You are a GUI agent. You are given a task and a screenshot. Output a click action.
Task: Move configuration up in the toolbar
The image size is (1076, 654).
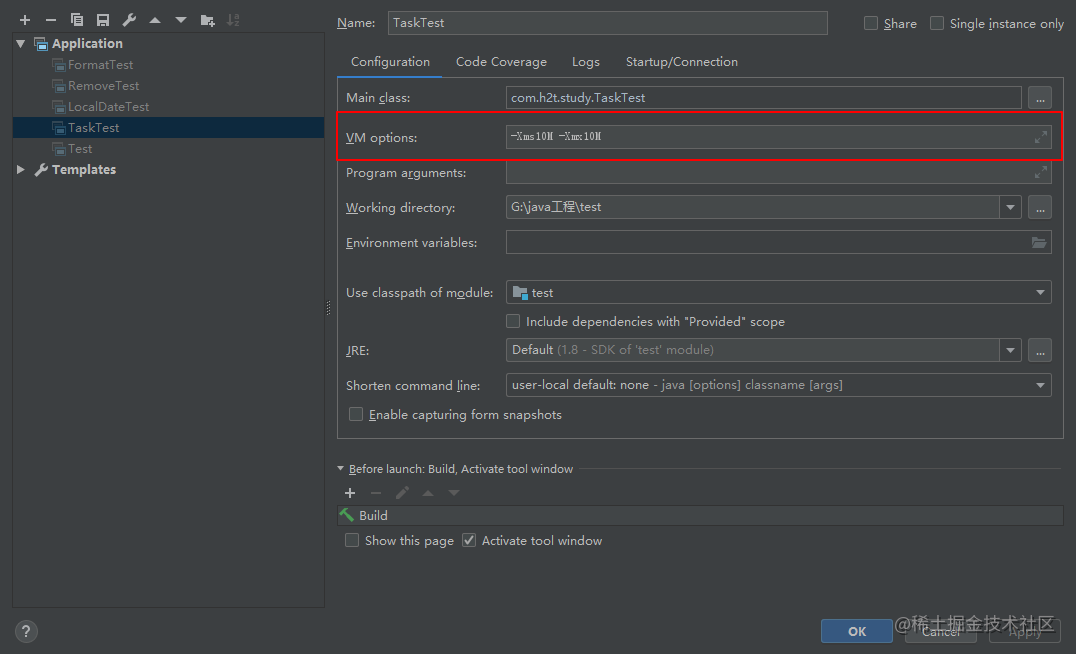[x=155, y=21]
